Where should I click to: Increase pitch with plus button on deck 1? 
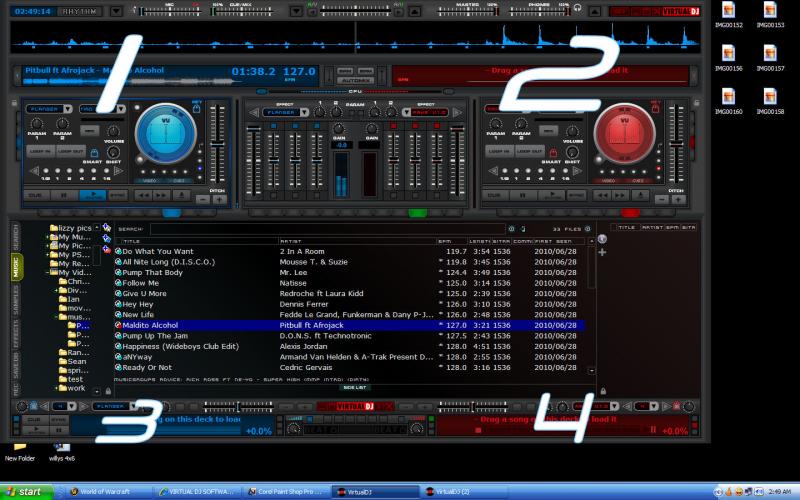point(220,199)
